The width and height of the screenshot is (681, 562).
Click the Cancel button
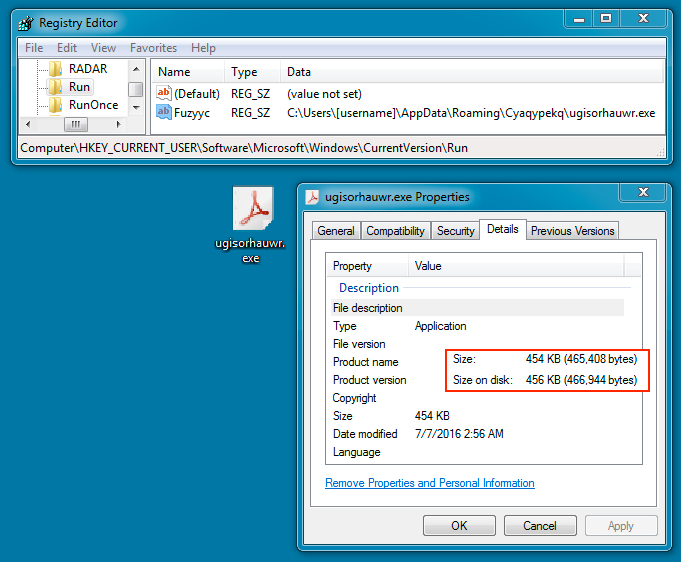click(x=540, y=526)
